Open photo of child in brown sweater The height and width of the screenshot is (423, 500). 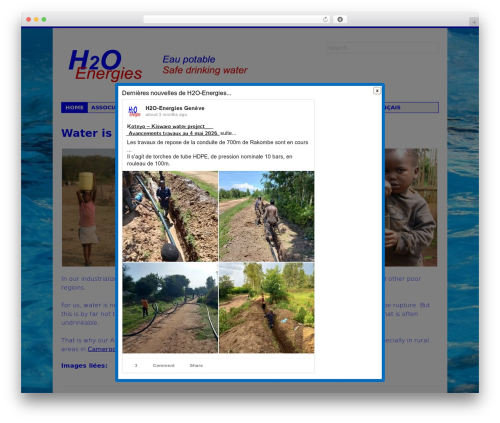[x=411, y=207]
